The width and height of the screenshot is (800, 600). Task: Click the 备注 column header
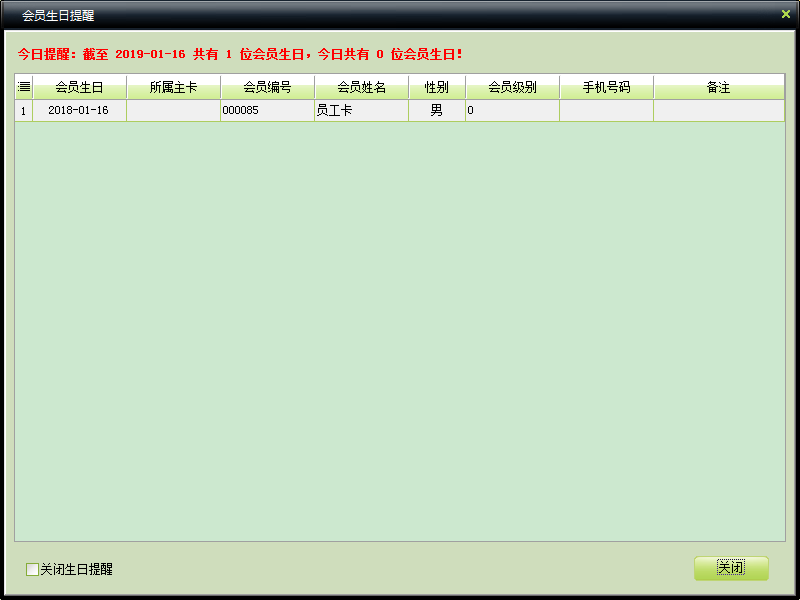tap(719, 87)
